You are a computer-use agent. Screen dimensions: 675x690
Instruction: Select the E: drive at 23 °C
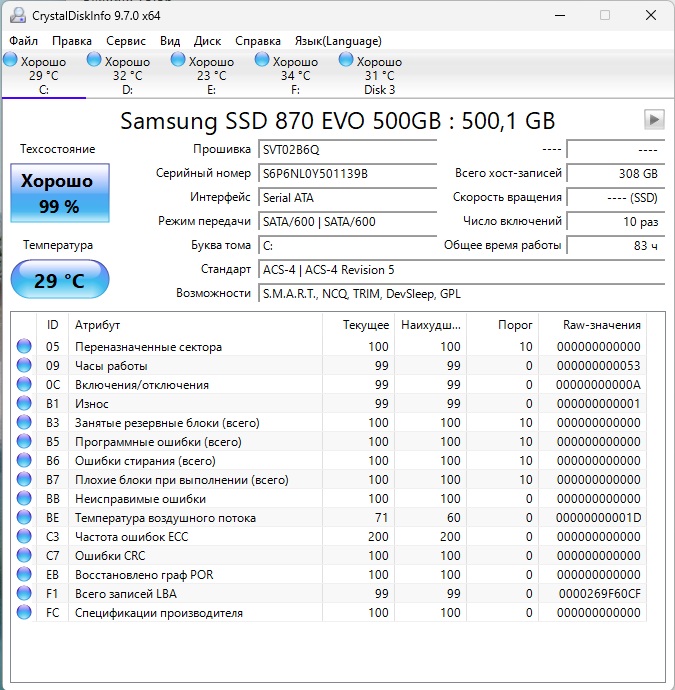(211, 76)
